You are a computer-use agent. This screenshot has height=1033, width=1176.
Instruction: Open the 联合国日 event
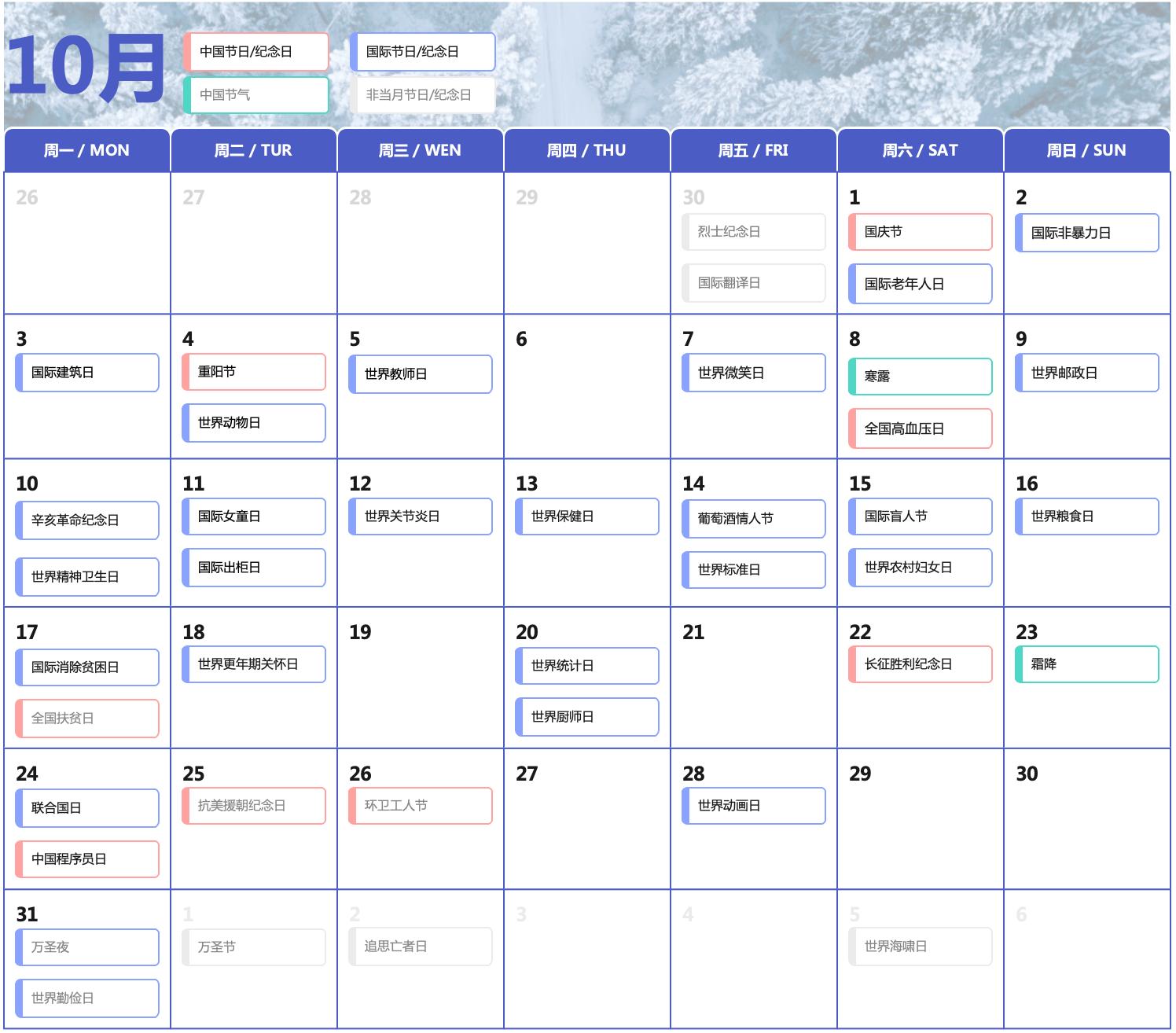[x=87, y=808]
